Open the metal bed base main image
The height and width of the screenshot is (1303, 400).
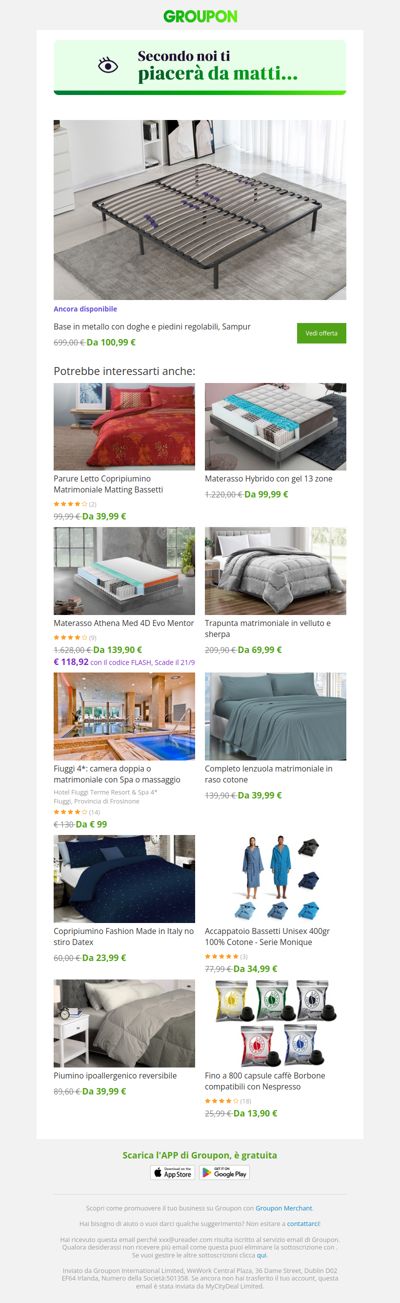pos(200,210)
